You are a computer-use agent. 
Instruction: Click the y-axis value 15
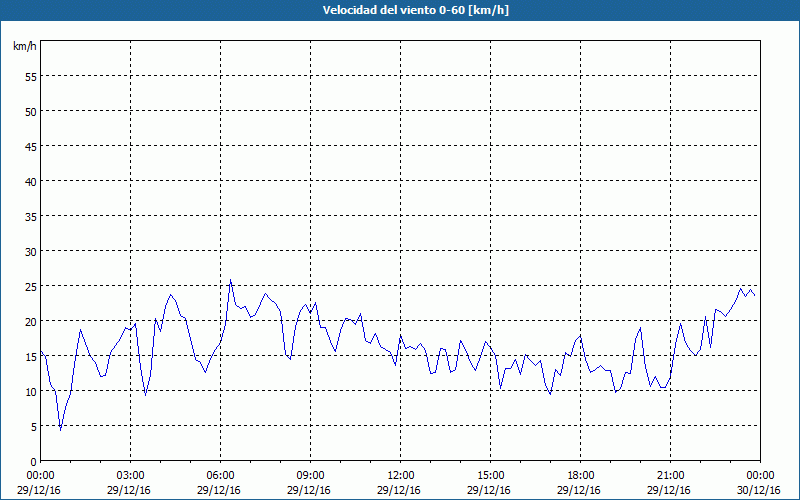tap(31, 356)
